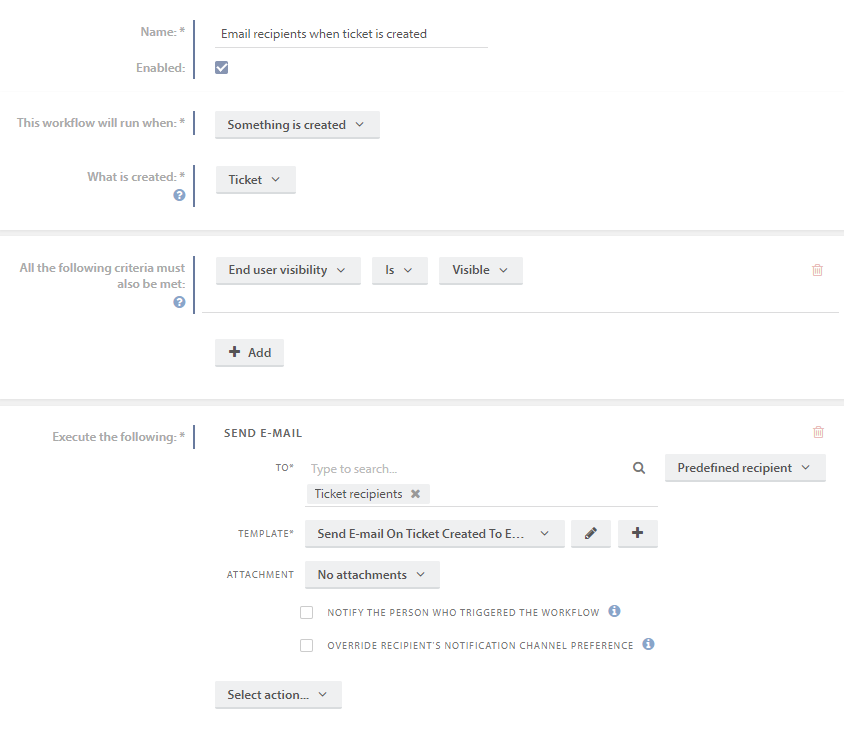Click the search magnifier in the TO field
This screenshot has width=844, height=735.
pyautogui.click(x=638, y=468)
